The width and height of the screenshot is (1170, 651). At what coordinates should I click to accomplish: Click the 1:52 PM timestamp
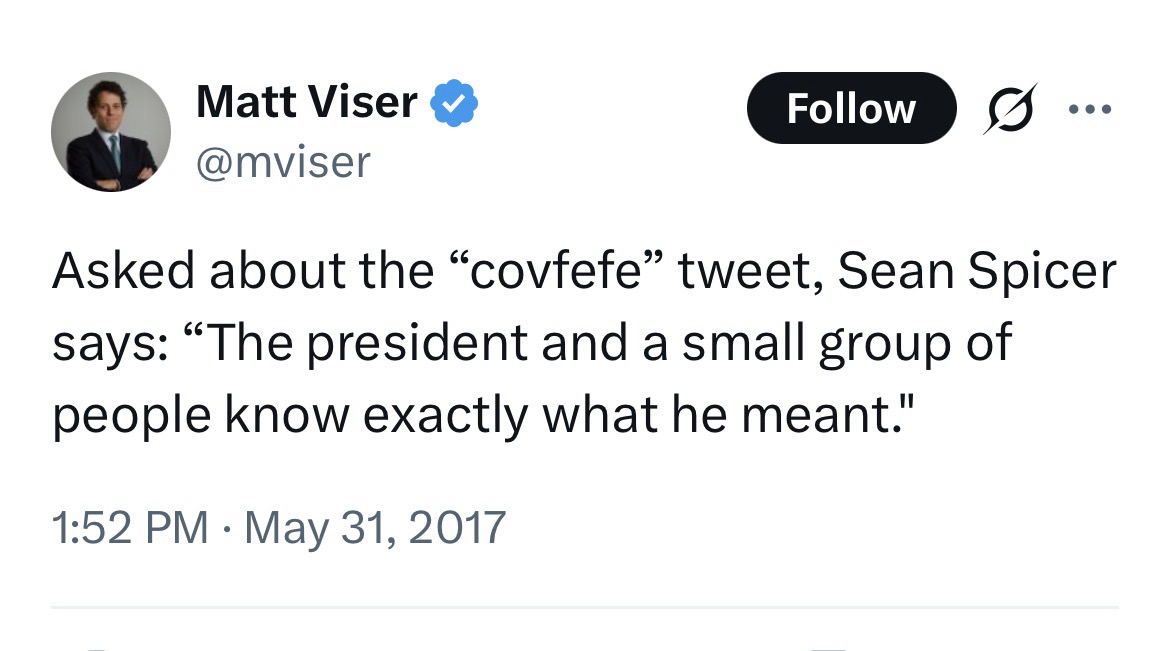click(130, 527)
